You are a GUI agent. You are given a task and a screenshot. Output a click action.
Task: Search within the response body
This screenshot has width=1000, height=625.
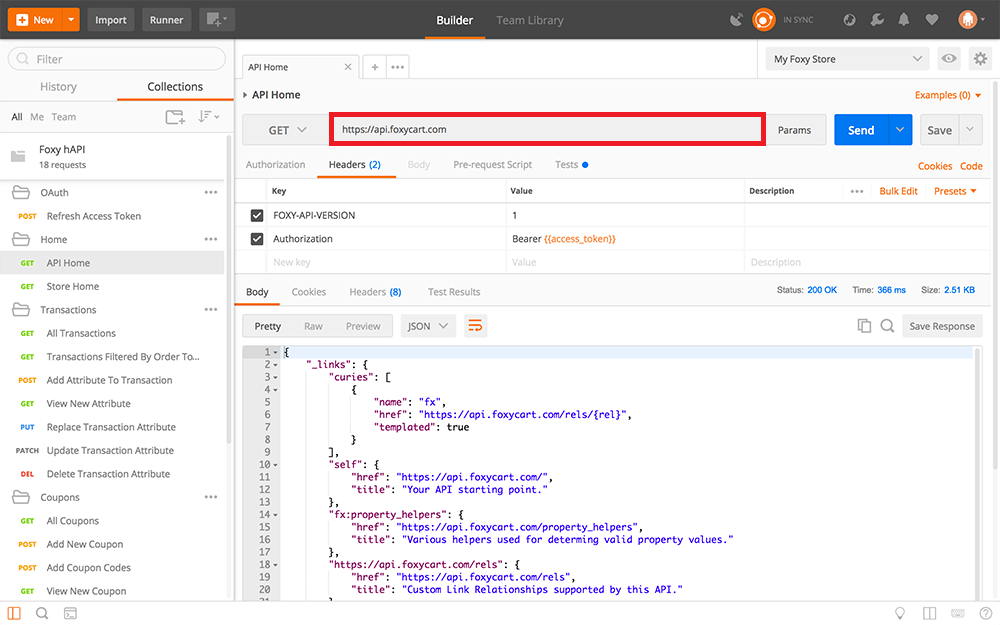coord(887,326)
